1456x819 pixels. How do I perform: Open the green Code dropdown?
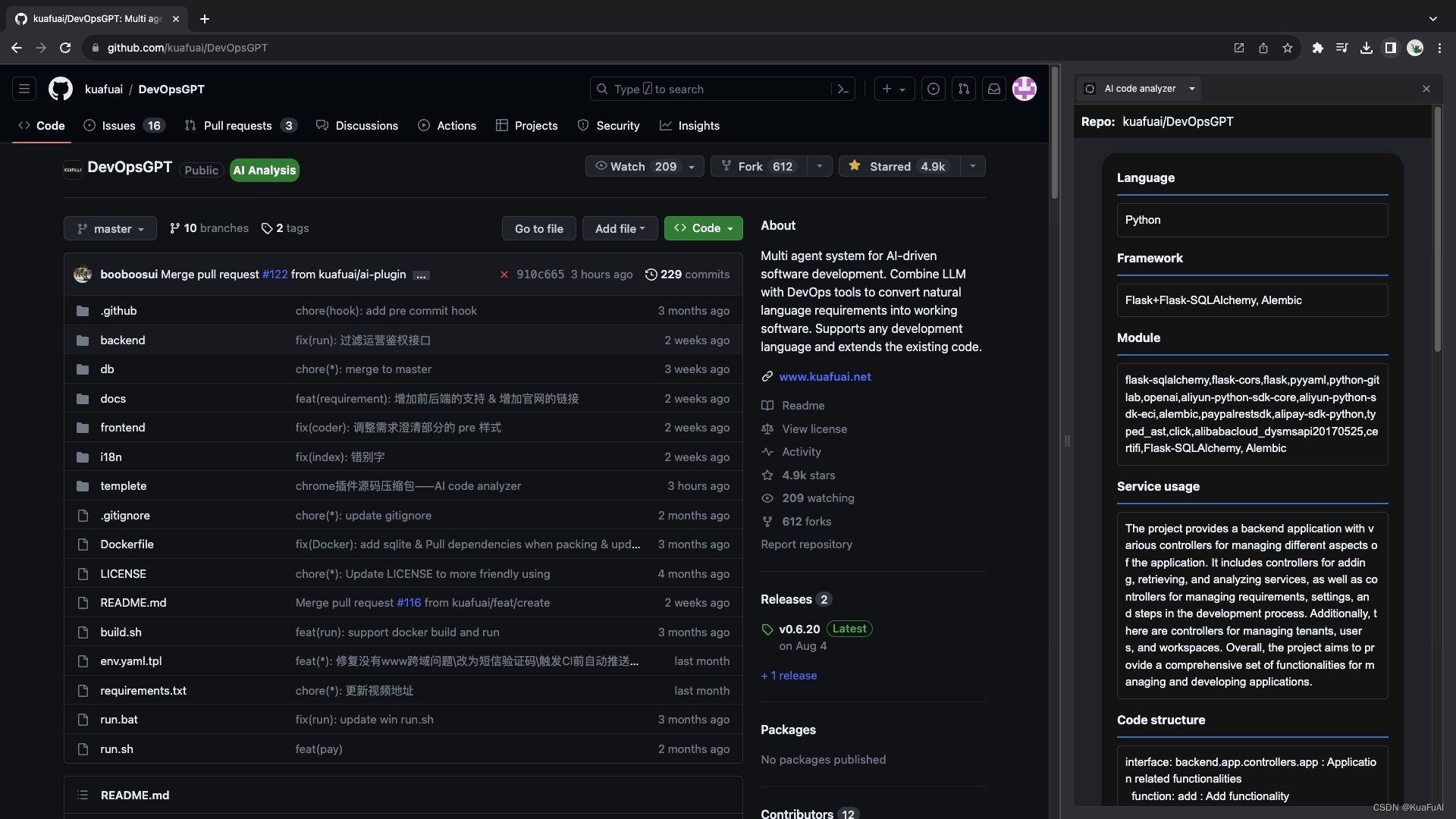704,228
